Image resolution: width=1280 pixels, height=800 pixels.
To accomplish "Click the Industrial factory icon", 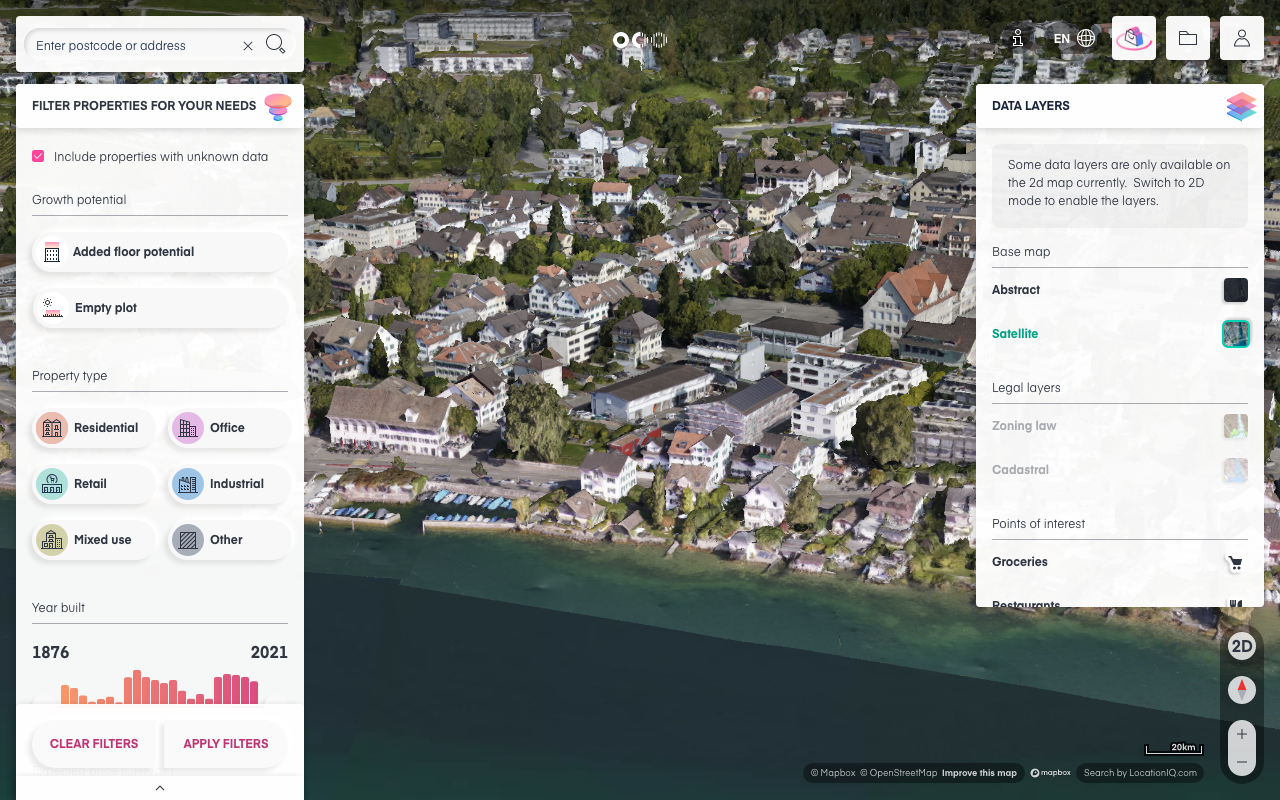I will click(187, 484).
